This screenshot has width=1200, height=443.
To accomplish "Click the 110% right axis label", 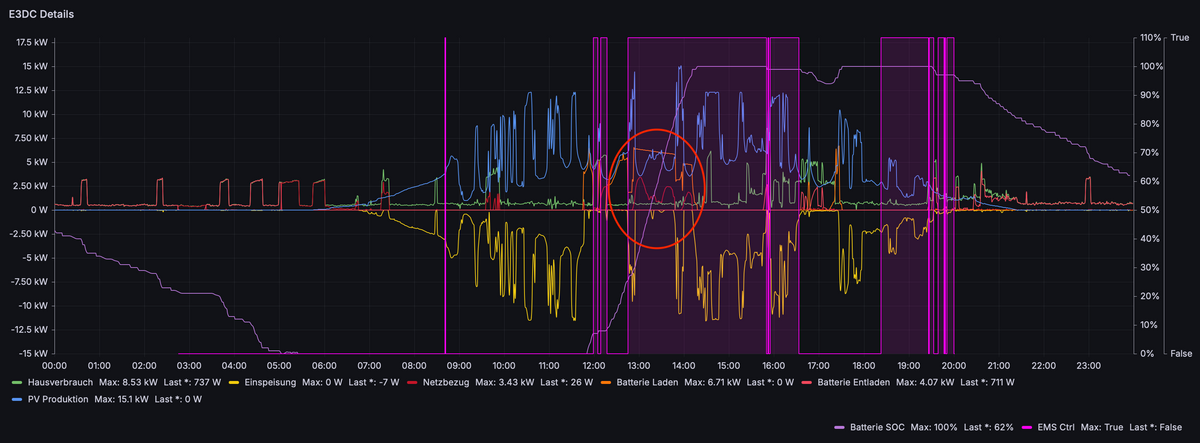I will [x=1150, y=38].
